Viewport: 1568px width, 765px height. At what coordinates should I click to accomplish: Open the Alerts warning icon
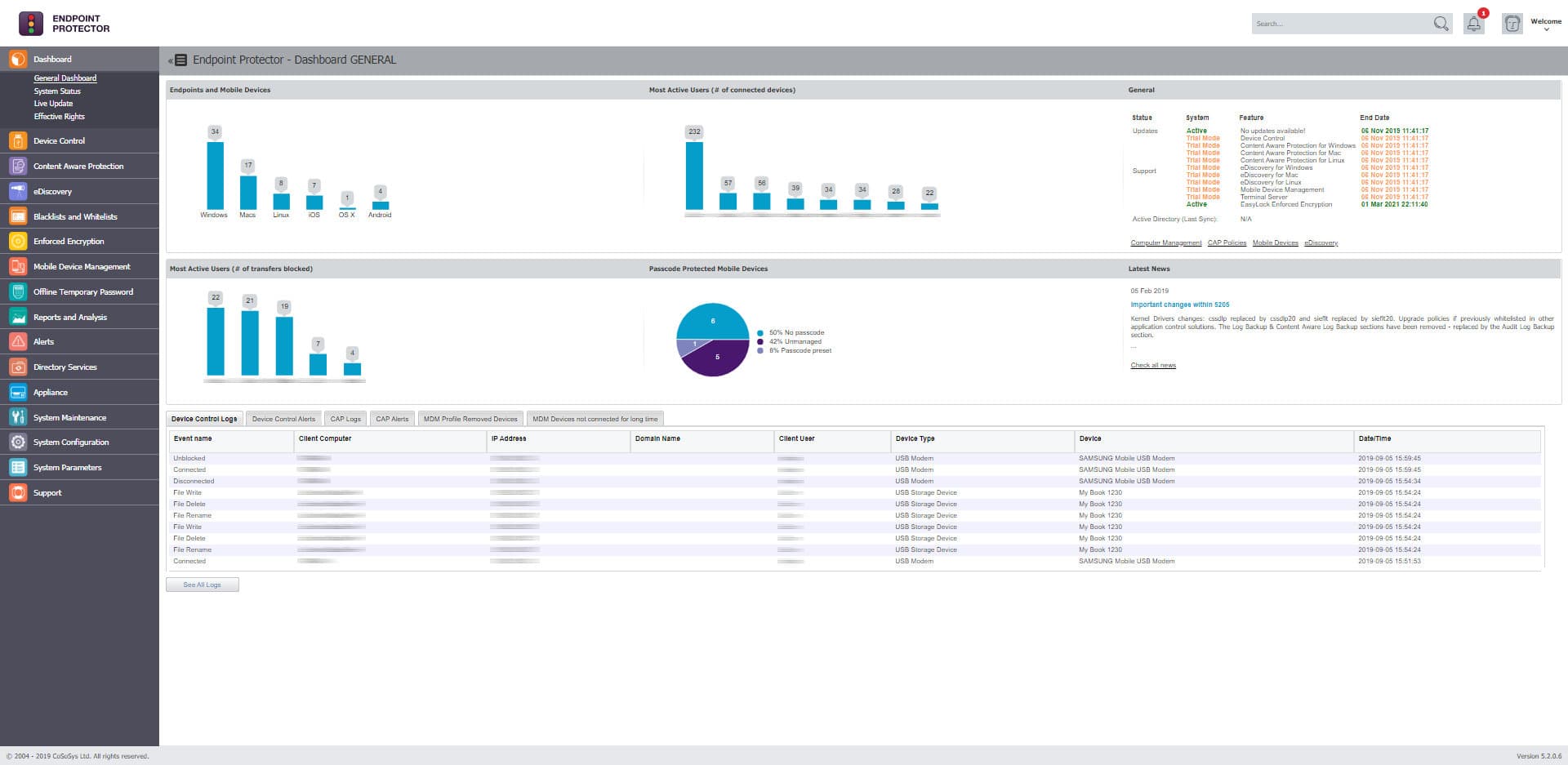pos(18,342)
